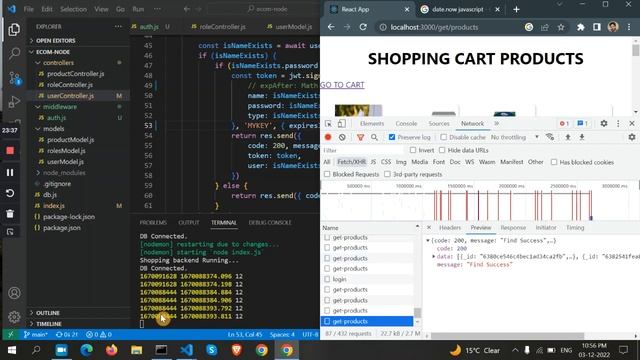
Task: Import a HAR file with upload arrow
Action: (568, 137)
